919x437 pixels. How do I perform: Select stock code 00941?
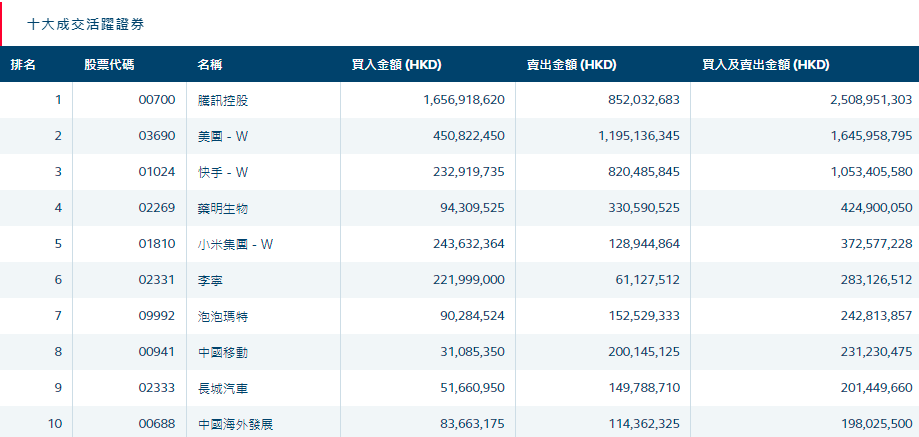coord(157,352)
